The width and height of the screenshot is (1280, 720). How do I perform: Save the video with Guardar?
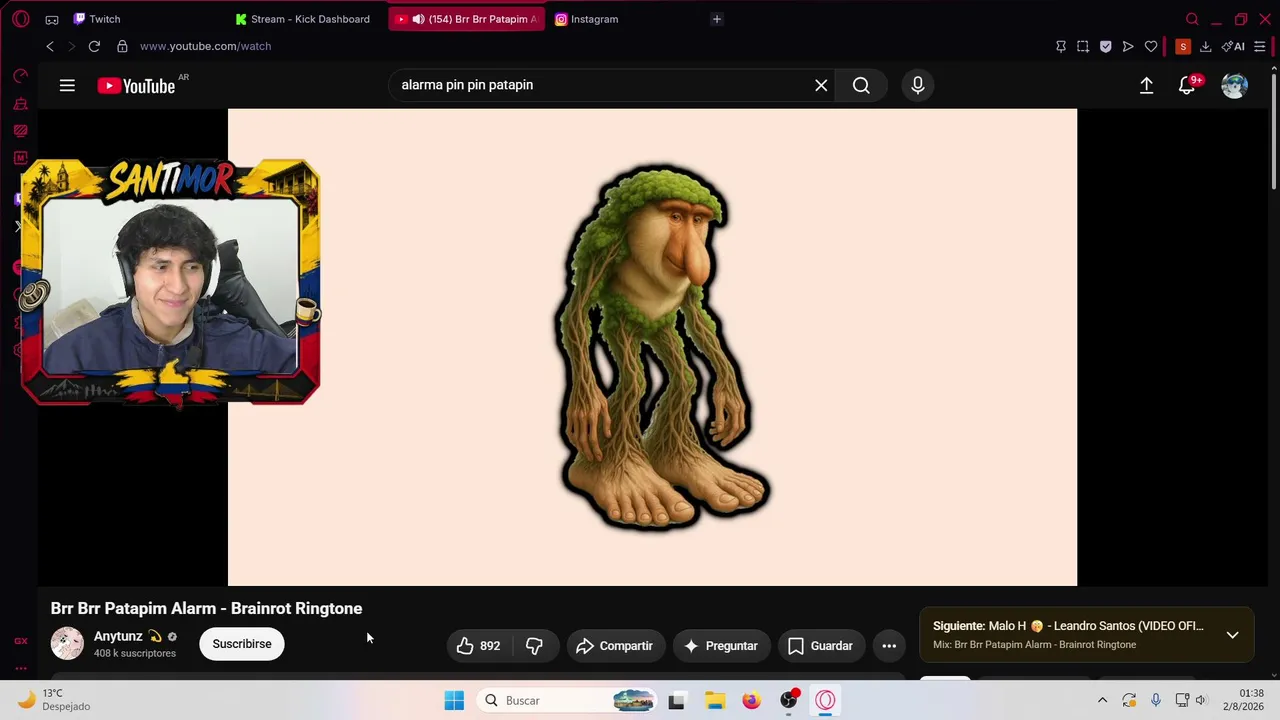coord(821,646)
